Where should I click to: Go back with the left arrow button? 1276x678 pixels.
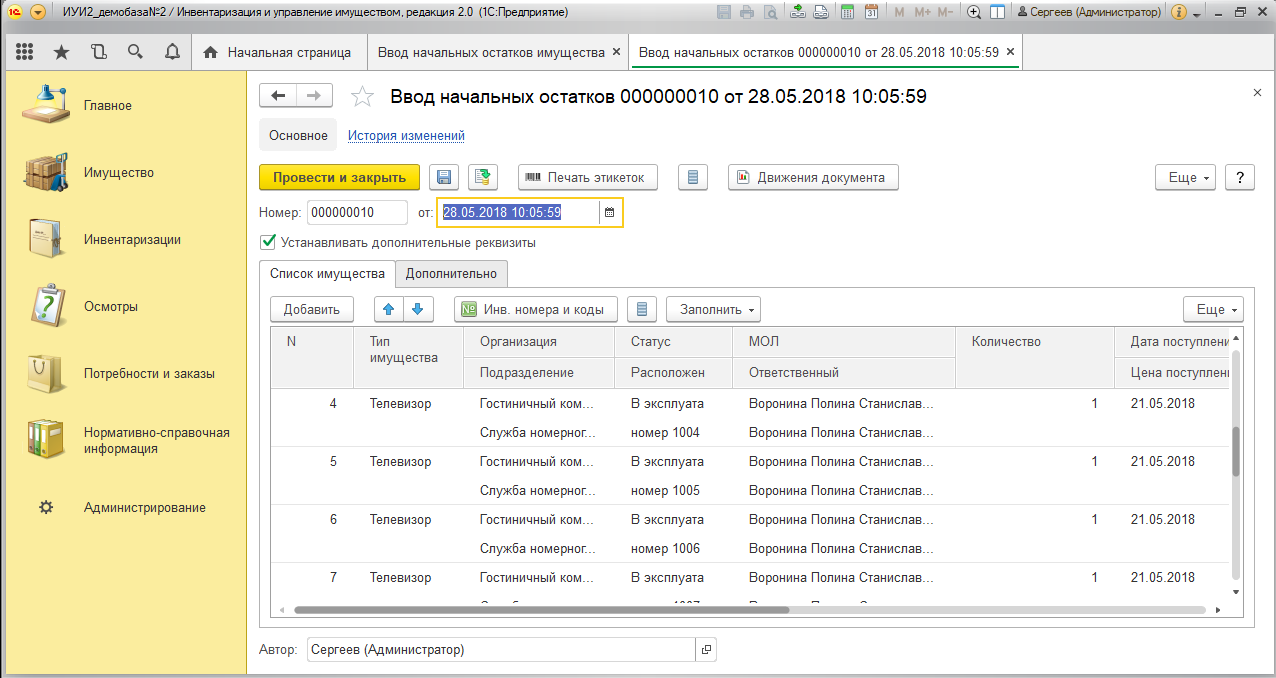tap(278, 95)
